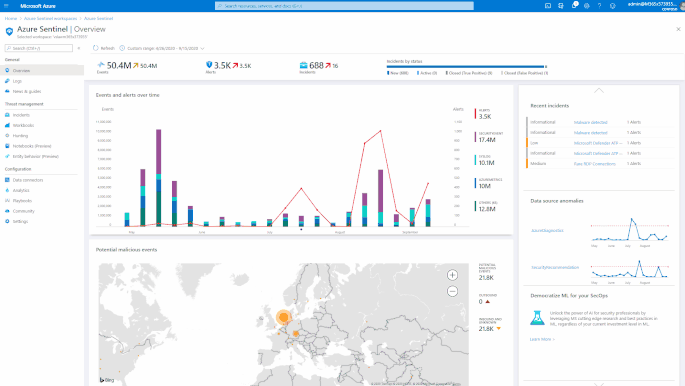Zoom in on the malicious events map
The height and width of the screenshot is (386, 685).
pyautogui.click(x=452, y=275)
